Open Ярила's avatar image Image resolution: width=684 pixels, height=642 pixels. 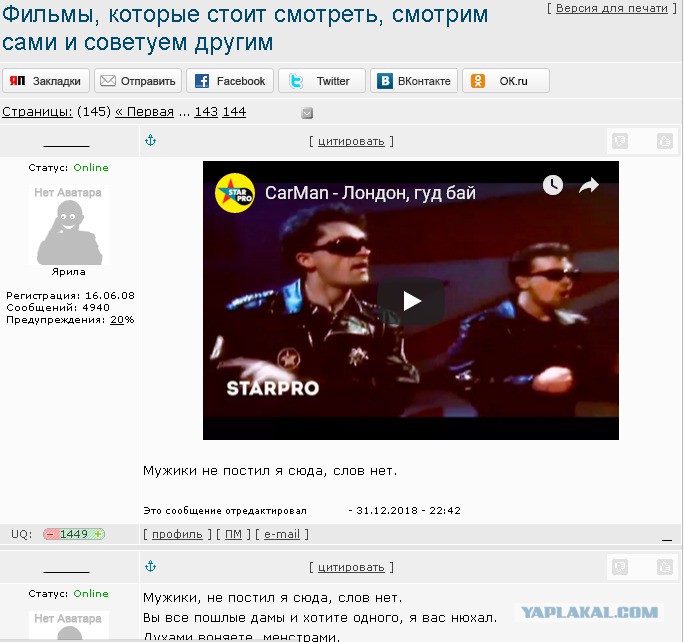click(69, 225)
